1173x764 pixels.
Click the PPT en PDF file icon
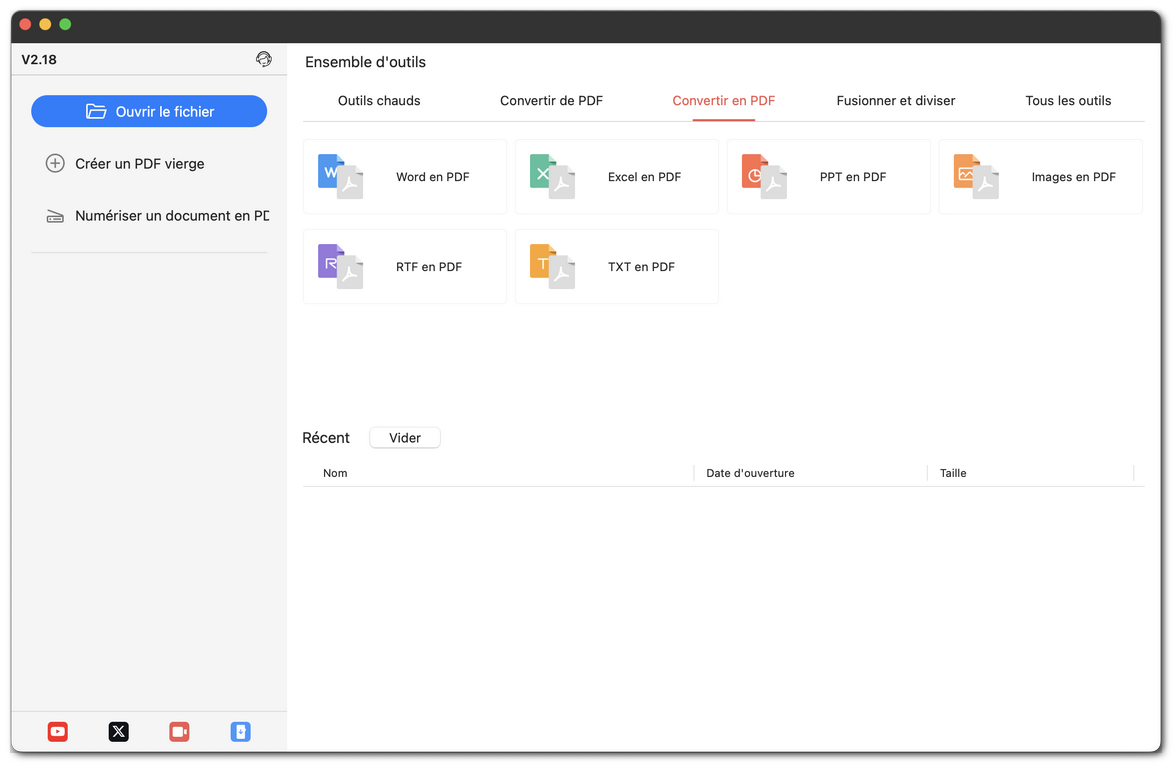tap(764, 177)
